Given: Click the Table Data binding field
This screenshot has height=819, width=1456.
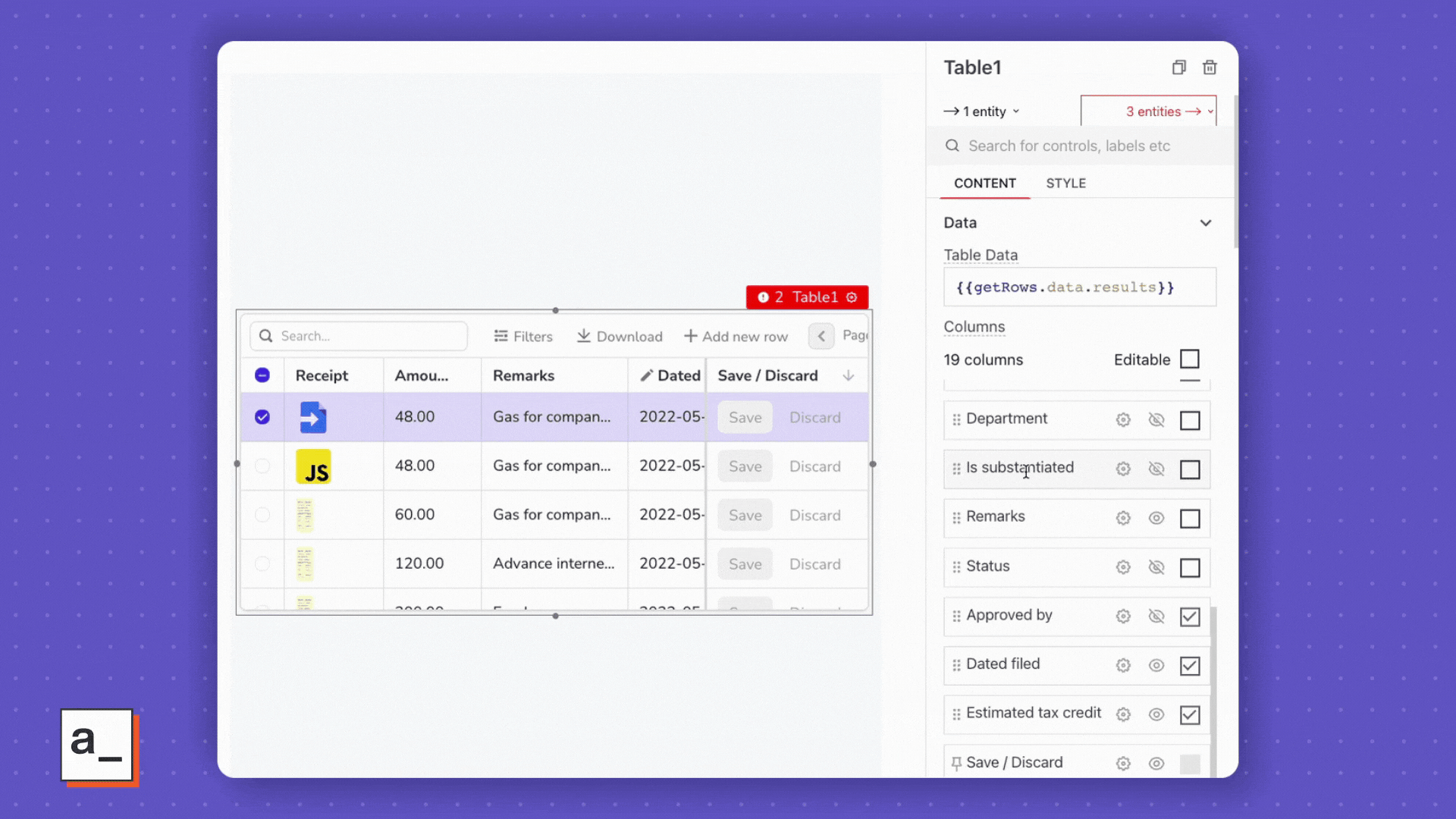Looking at the screenshot, I should coord(1079,287).
